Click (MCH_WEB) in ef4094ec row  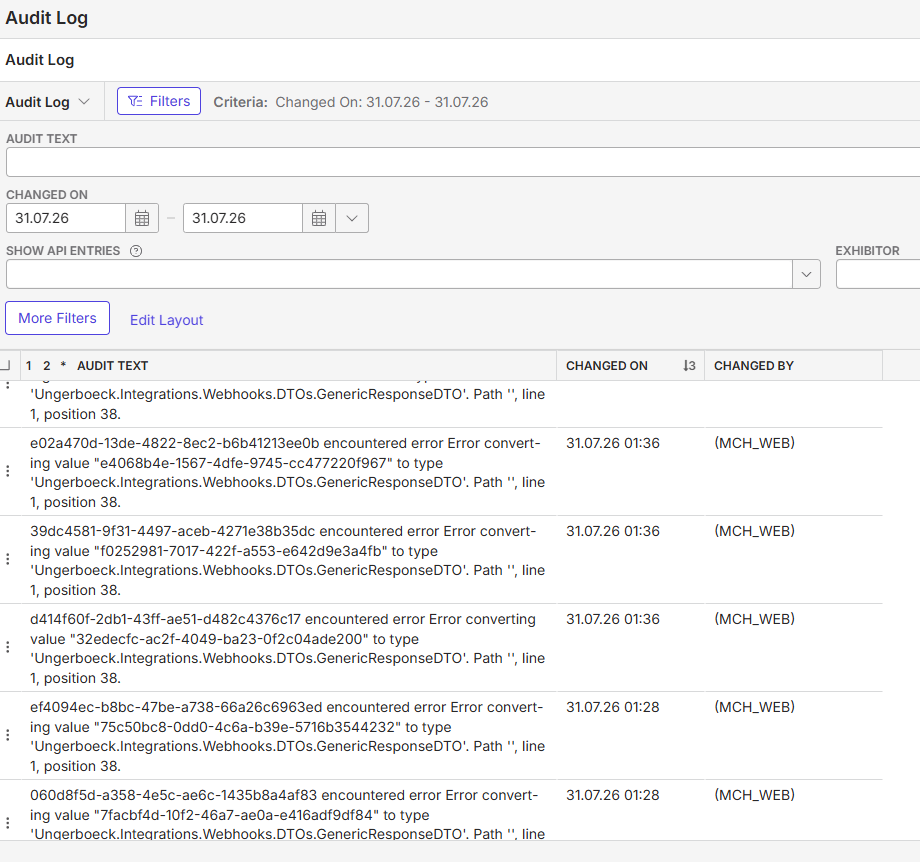pos(755,707)
